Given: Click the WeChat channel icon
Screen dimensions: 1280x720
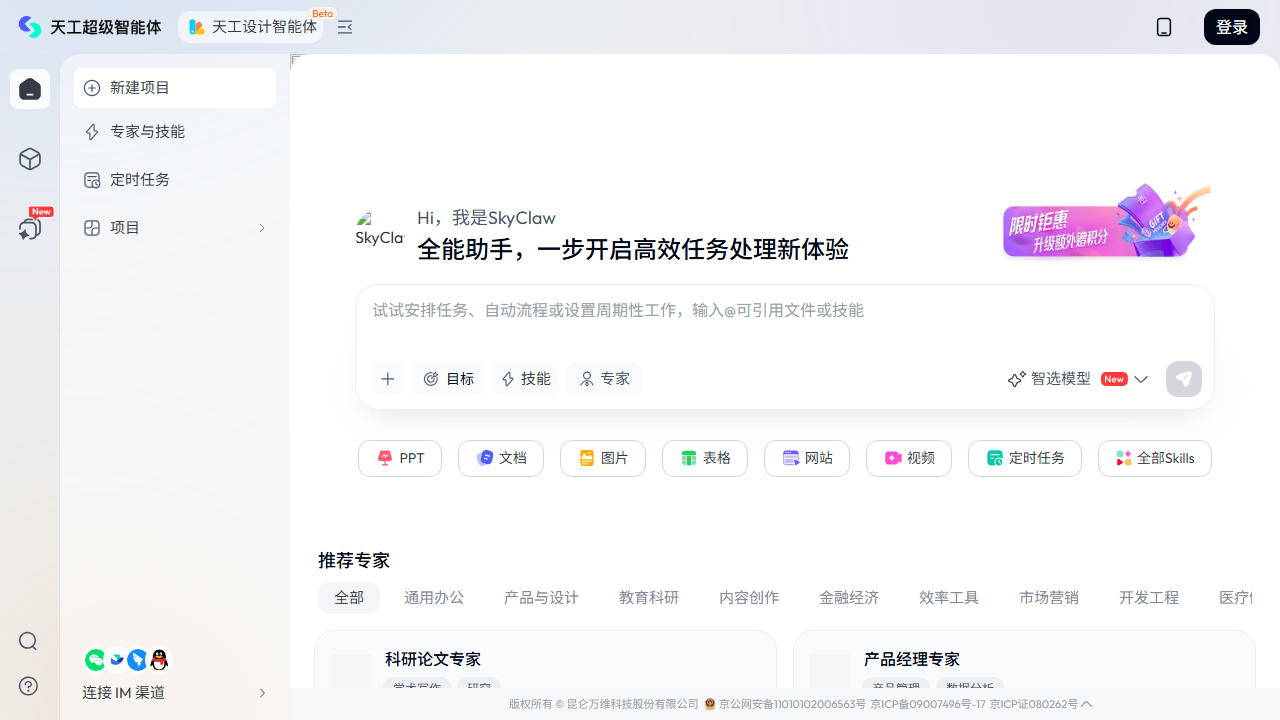Looking at the screenshot, I should click(95, 660).
